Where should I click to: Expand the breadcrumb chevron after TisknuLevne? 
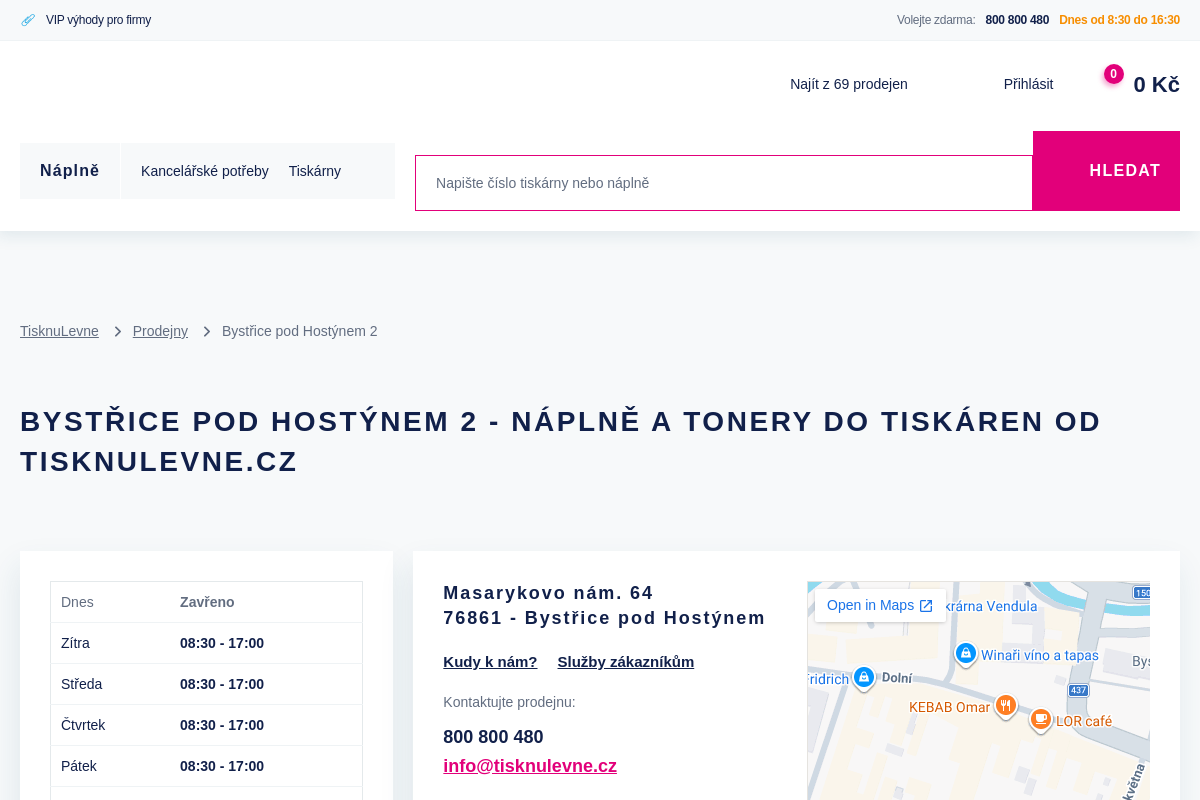pyautogui.click(x=117, y=330)
